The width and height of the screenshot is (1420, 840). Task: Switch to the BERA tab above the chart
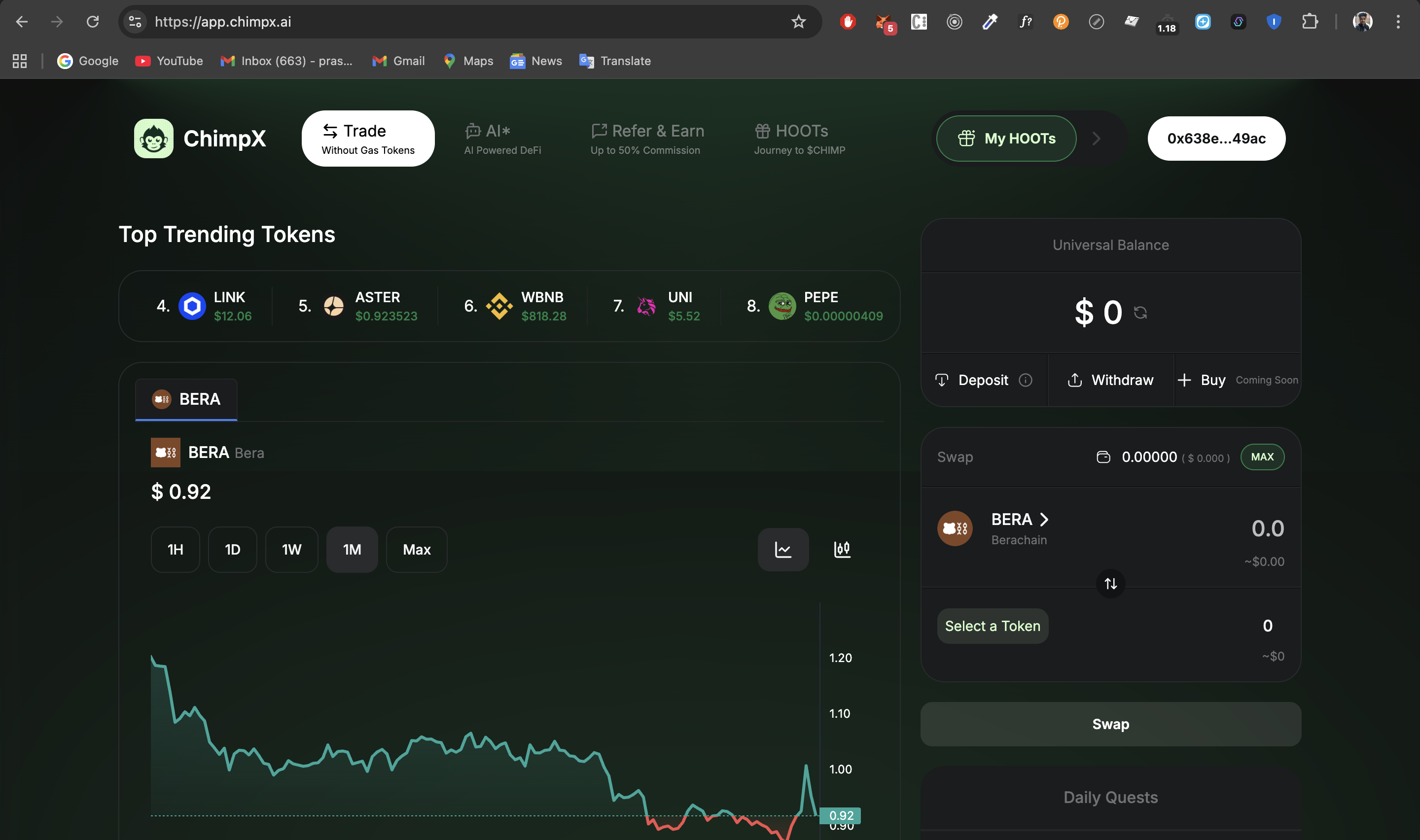[x=186, y=398]
